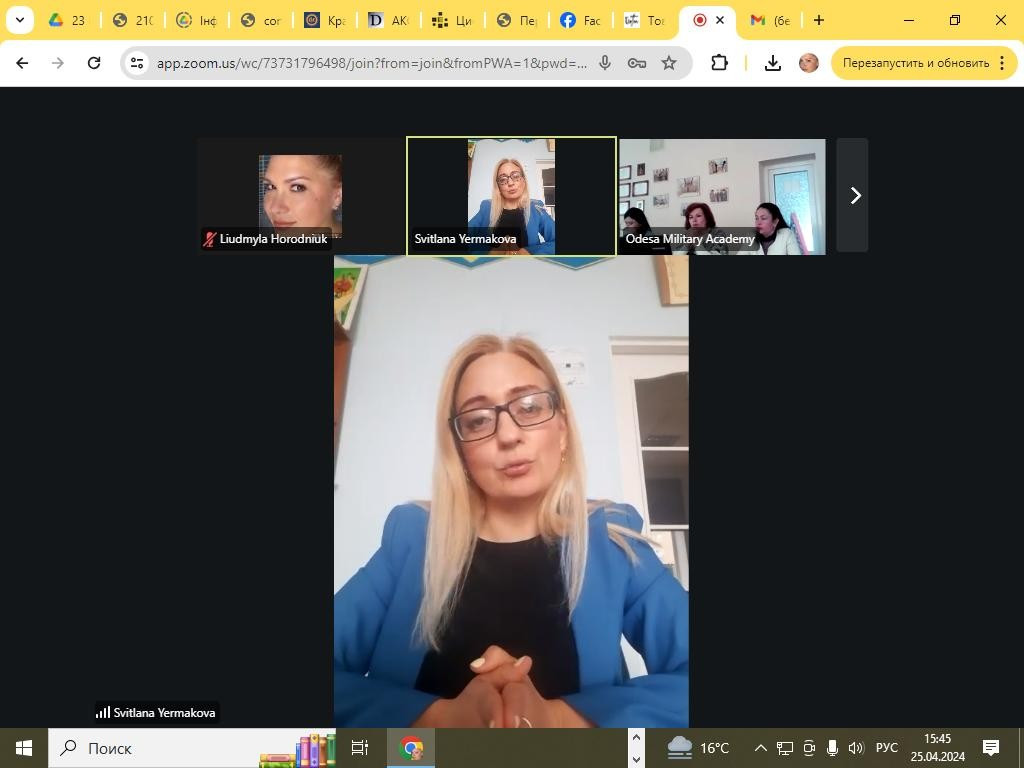Open the weather widget showing 16°C
The height and width of the screenshot is (768, 1024).
(x=699, y=748)
